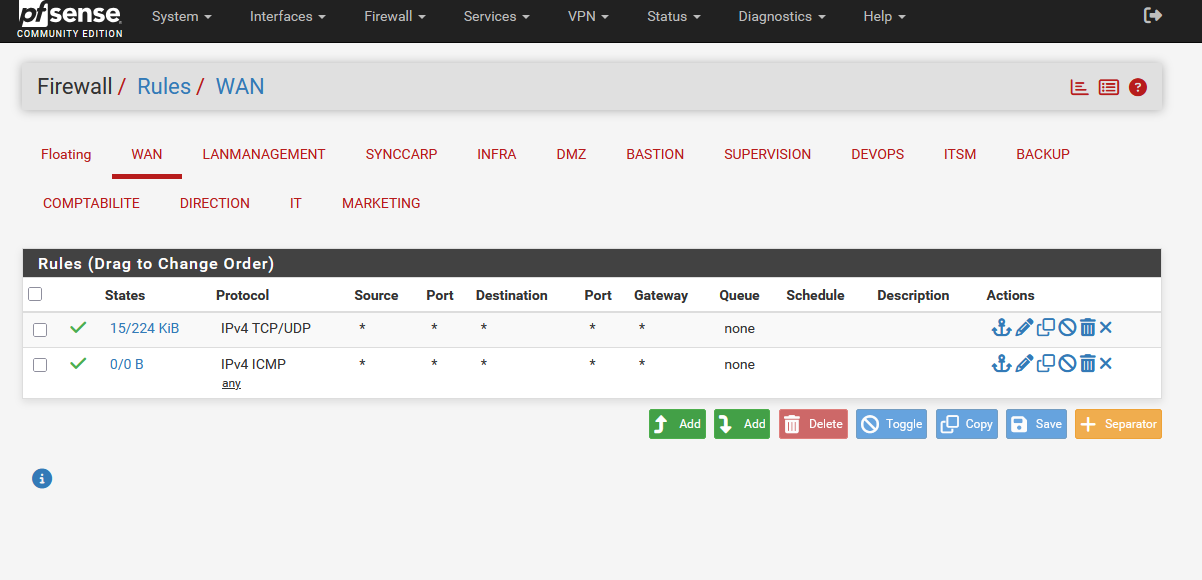Viewport: 1202px width, 580px height.
Task: Edit the IPv4 ICMP rule with pencil icon
Action: (1024, 364)
